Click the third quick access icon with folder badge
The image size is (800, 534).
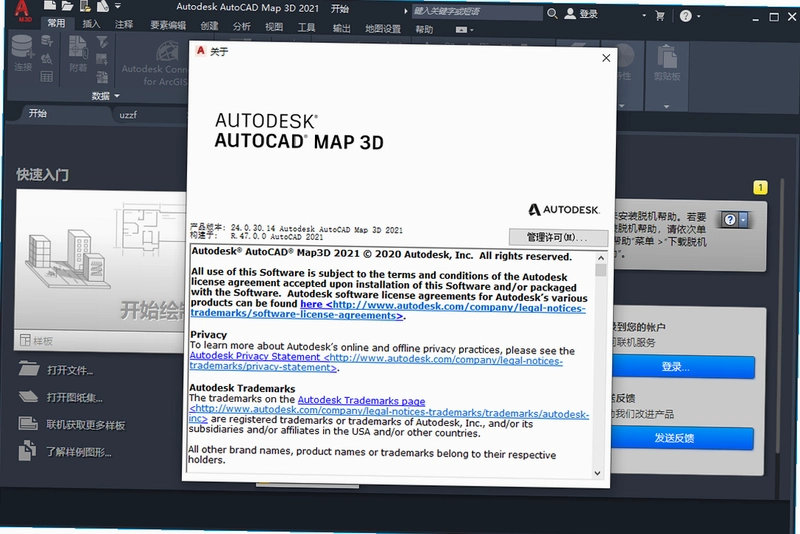click(x=85, y=6)
